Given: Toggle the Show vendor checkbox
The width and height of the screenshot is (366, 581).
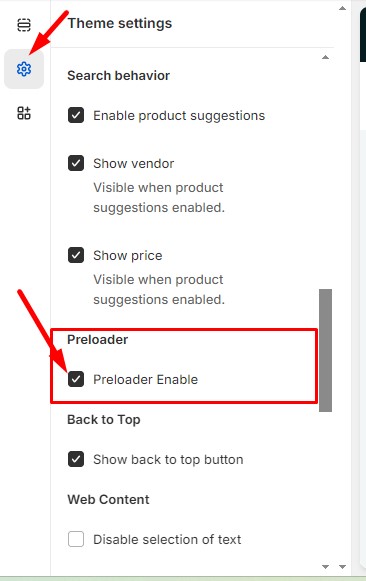Looking at the screenshot, I should [76, 163].
